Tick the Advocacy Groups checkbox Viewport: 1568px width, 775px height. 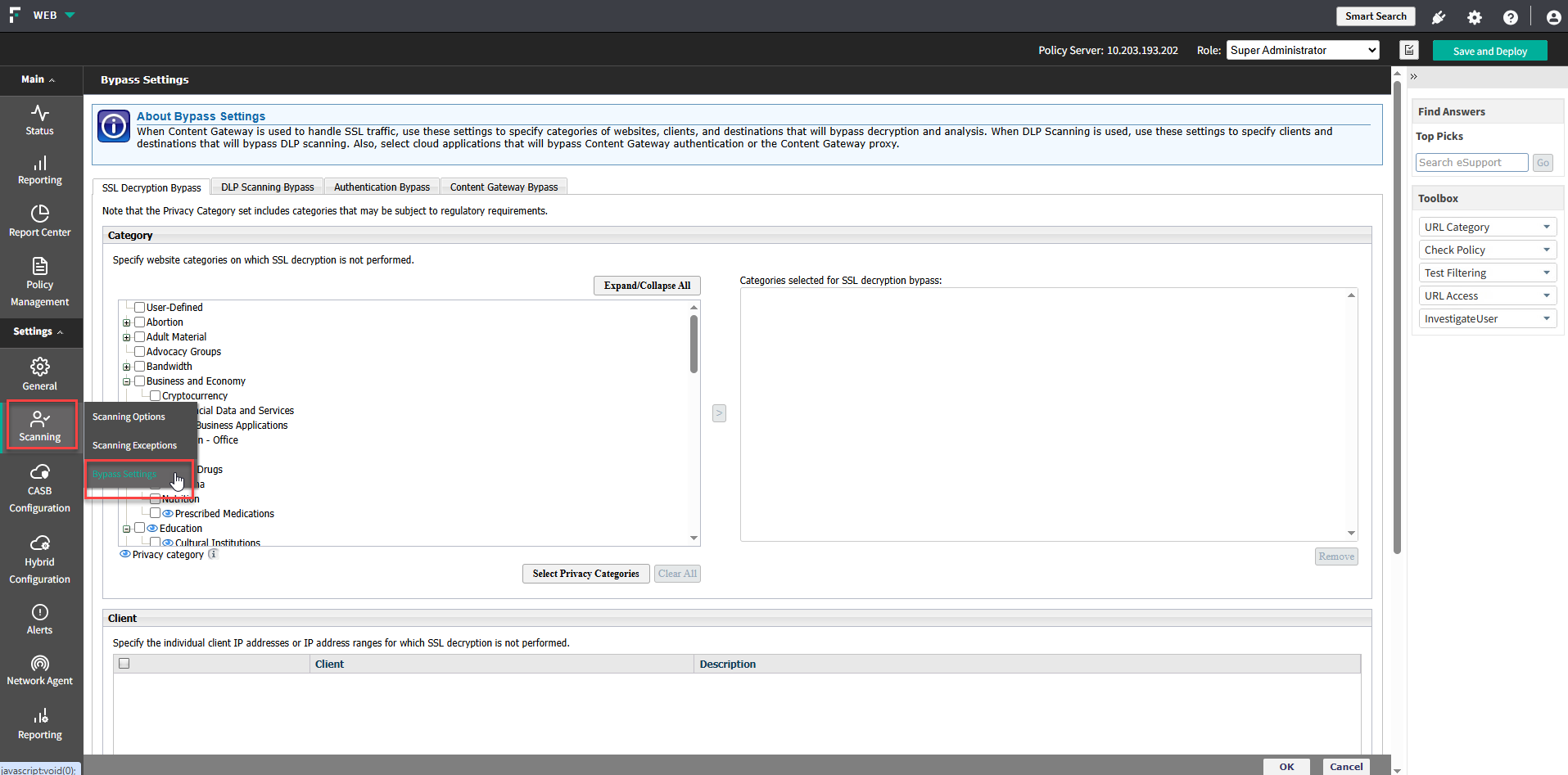[x=140, y=352]
